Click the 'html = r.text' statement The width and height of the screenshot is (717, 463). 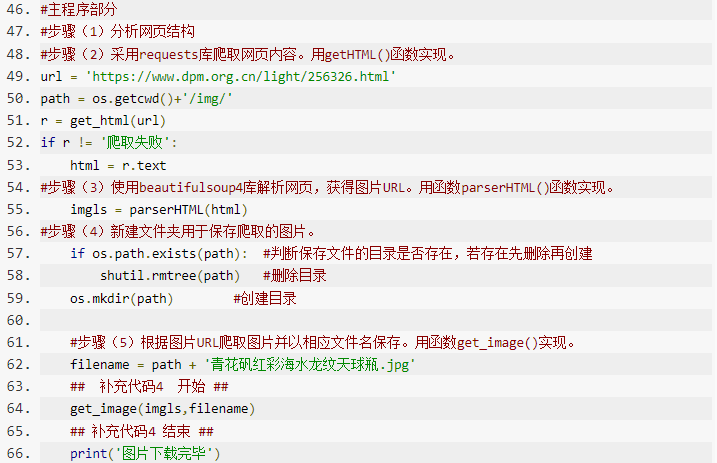118,165
